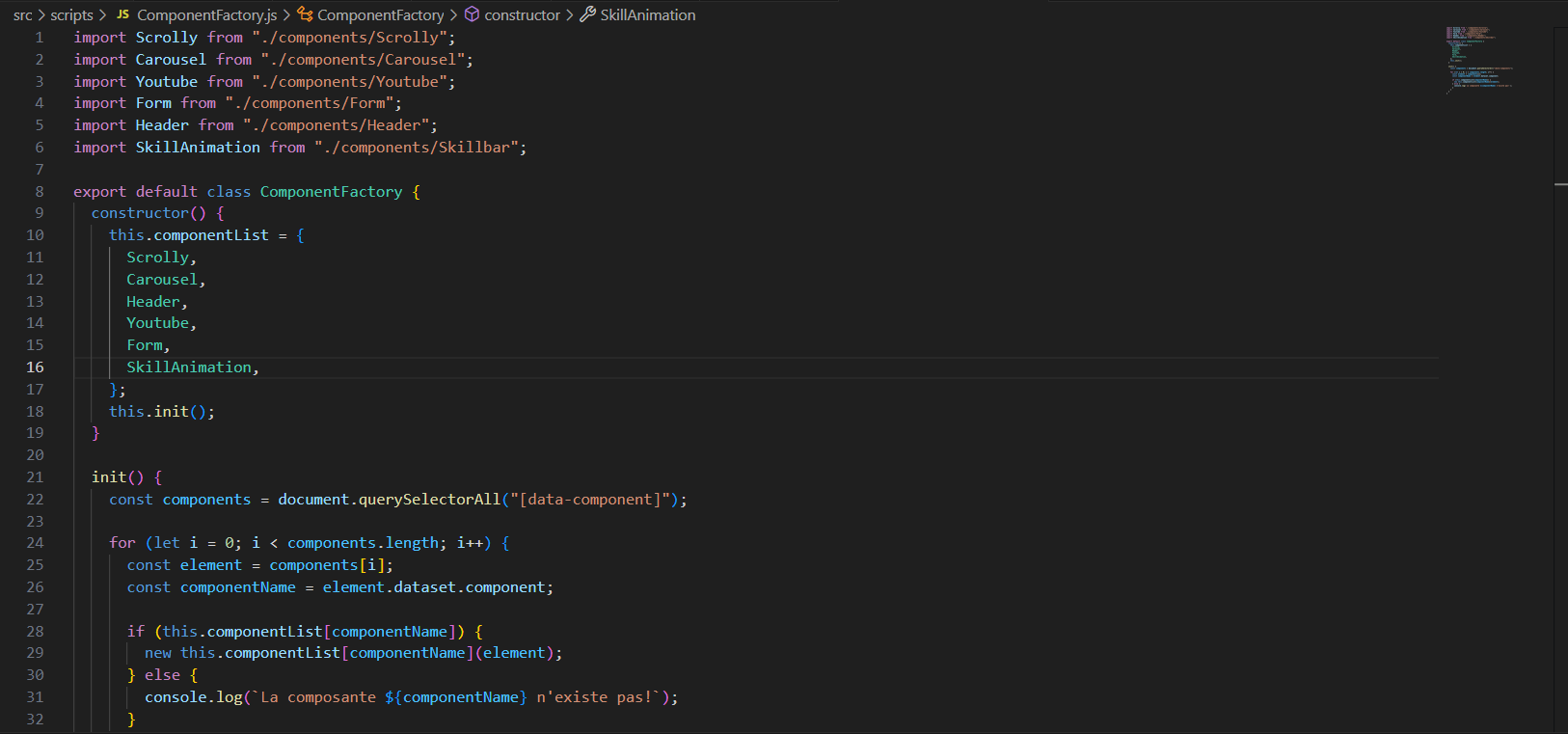Click init() method declaration on line 21

(x=118, y=477)
